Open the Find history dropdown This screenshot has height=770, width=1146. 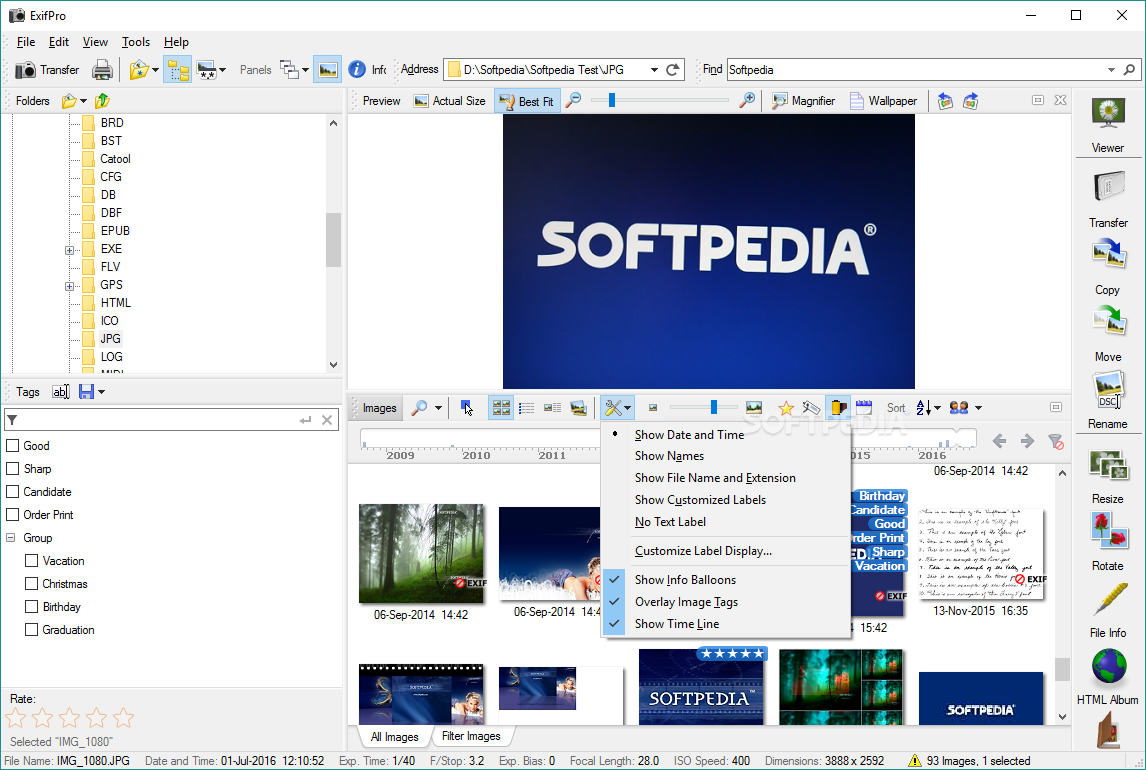tap(1112, 69)
